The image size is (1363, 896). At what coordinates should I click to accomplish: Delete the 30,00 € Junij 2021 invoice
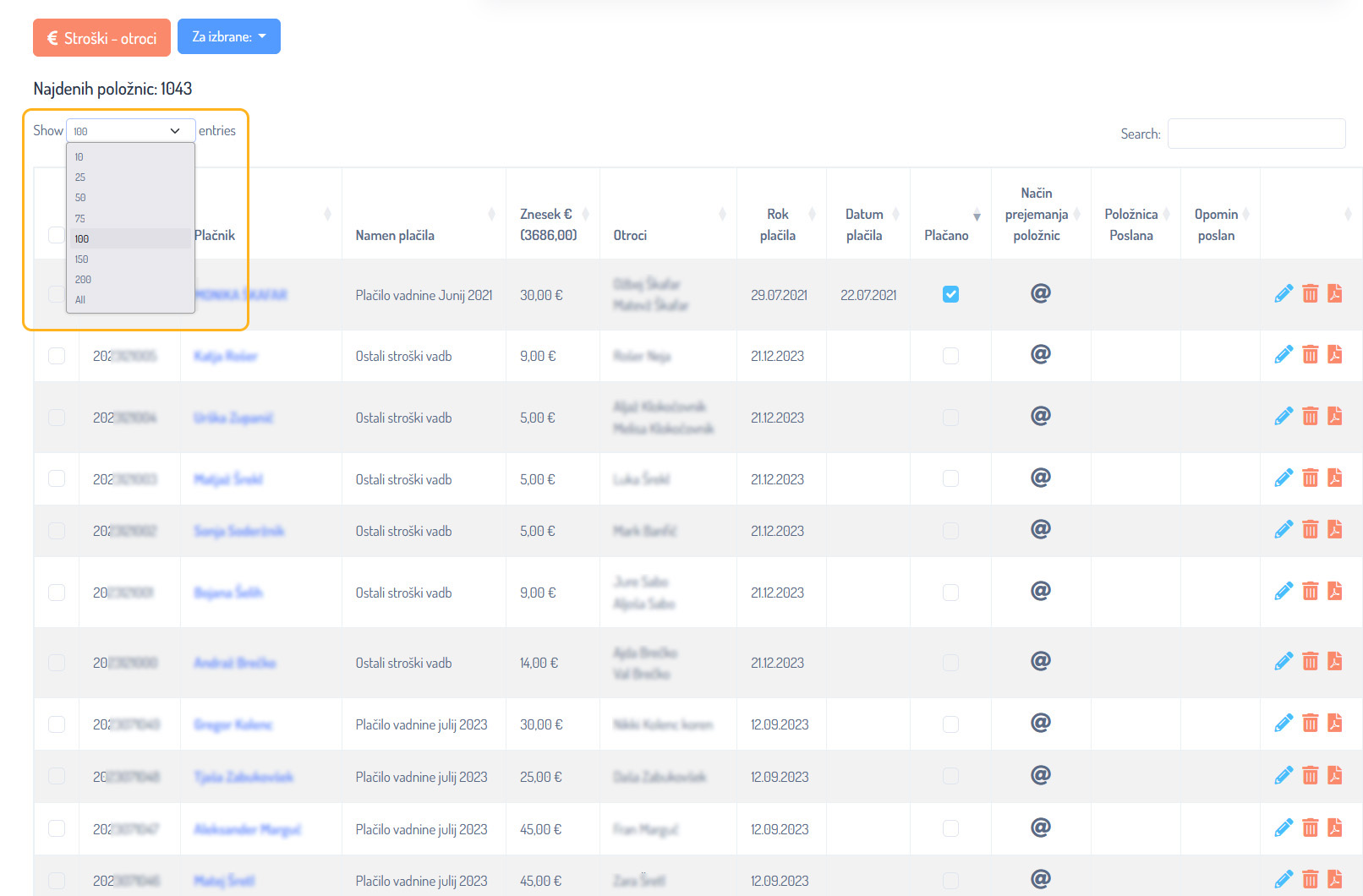pos(1310,294)
